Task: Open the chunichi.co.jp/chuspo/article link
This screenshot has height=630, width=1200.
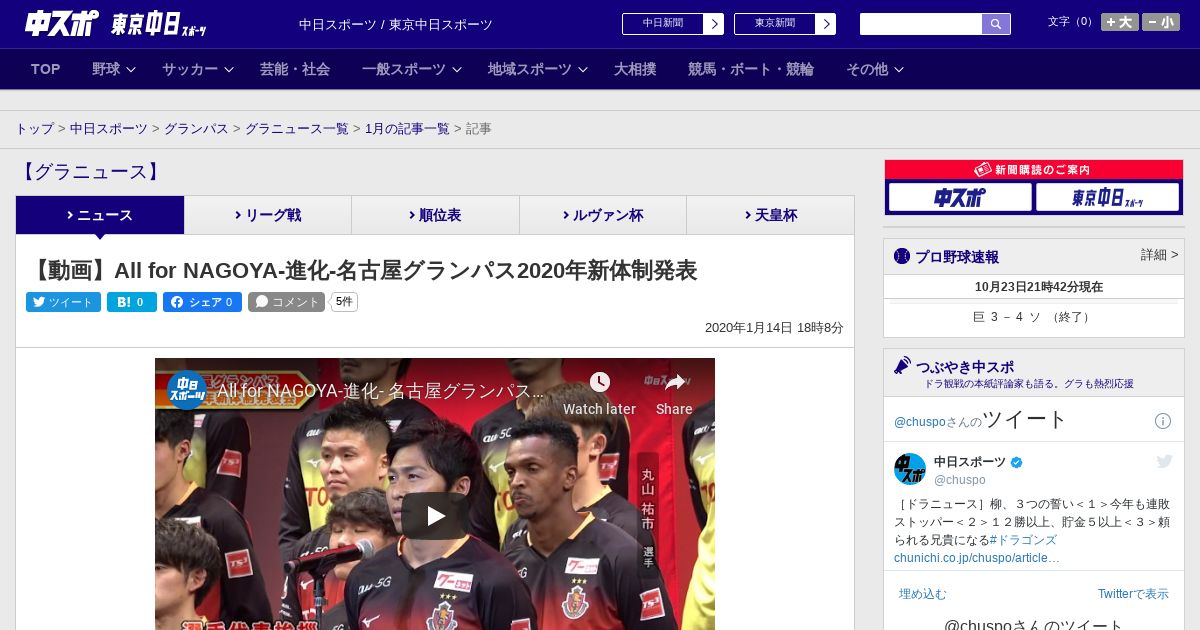Action: 977,558
